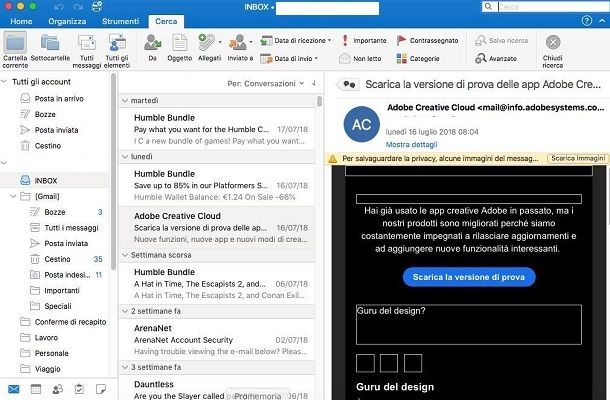The width and height of the screenshot is (610, 400).
Task: Collapse the lunedì message group
Action: click(x=125, y=157)
